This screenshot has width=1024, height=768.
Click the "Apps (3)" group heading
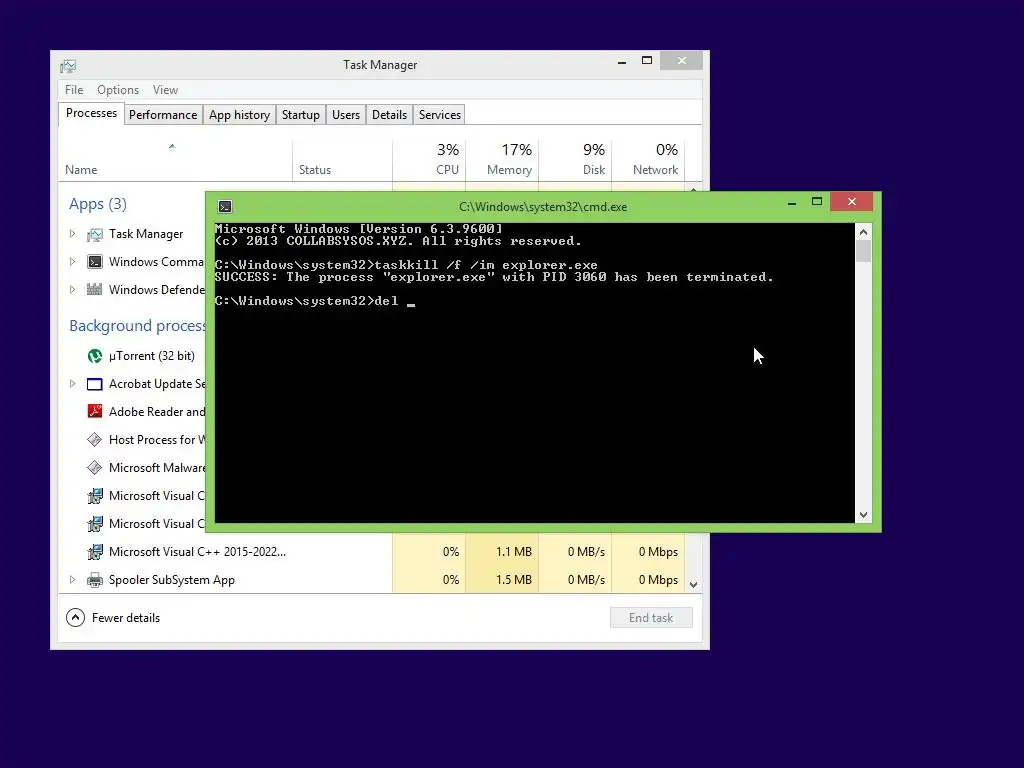pos(98,204)
